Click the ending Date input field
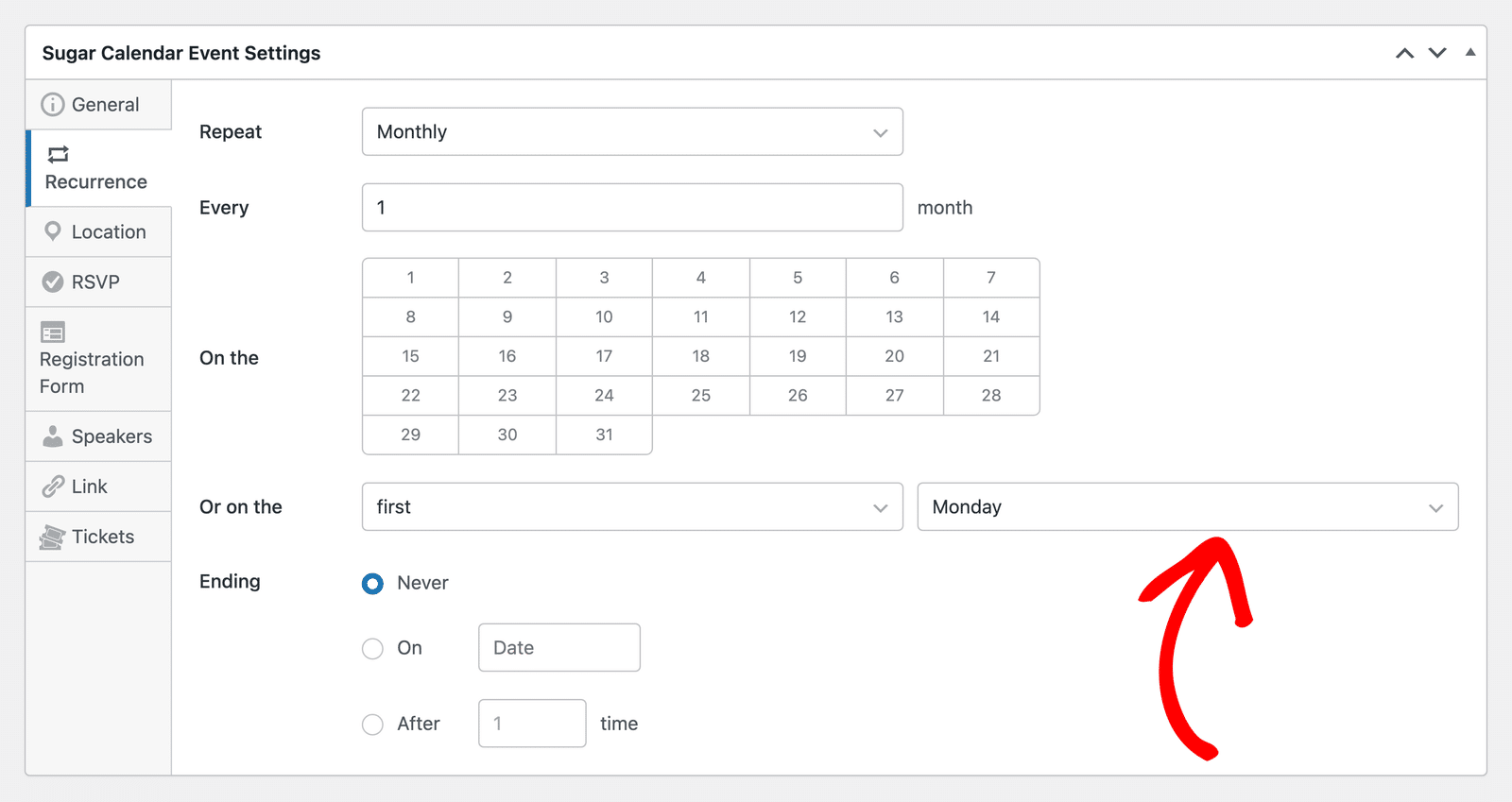This screenshot has width=1512, height=802. pyautogui.click(x=559, y=647)
